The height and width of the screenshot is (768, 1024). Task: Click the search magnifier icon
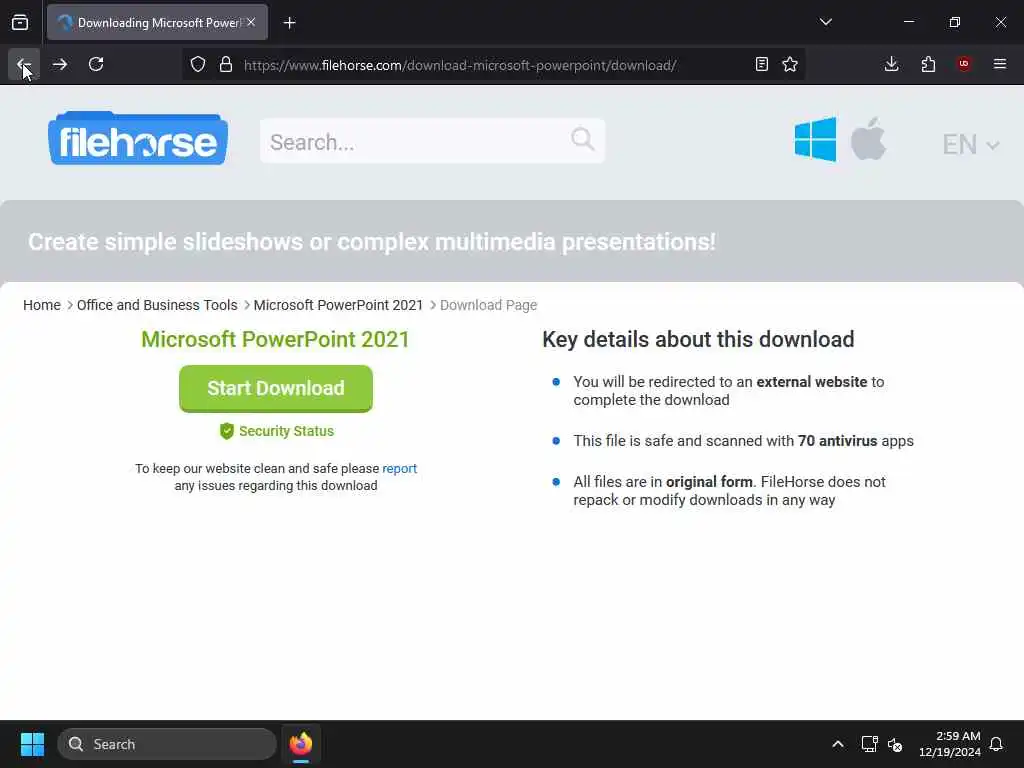pyautogui.click(x=583, y=139)
